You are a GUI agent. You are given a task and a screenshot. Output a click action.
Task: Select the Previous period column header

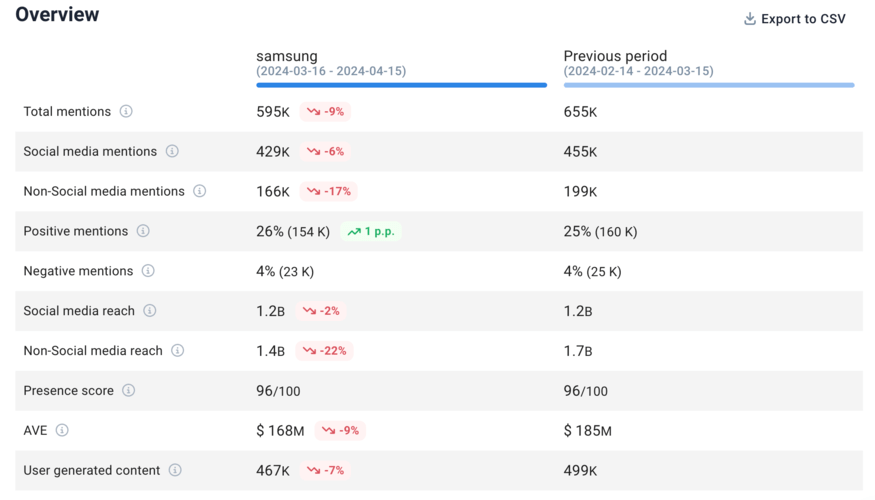[615, 57]
